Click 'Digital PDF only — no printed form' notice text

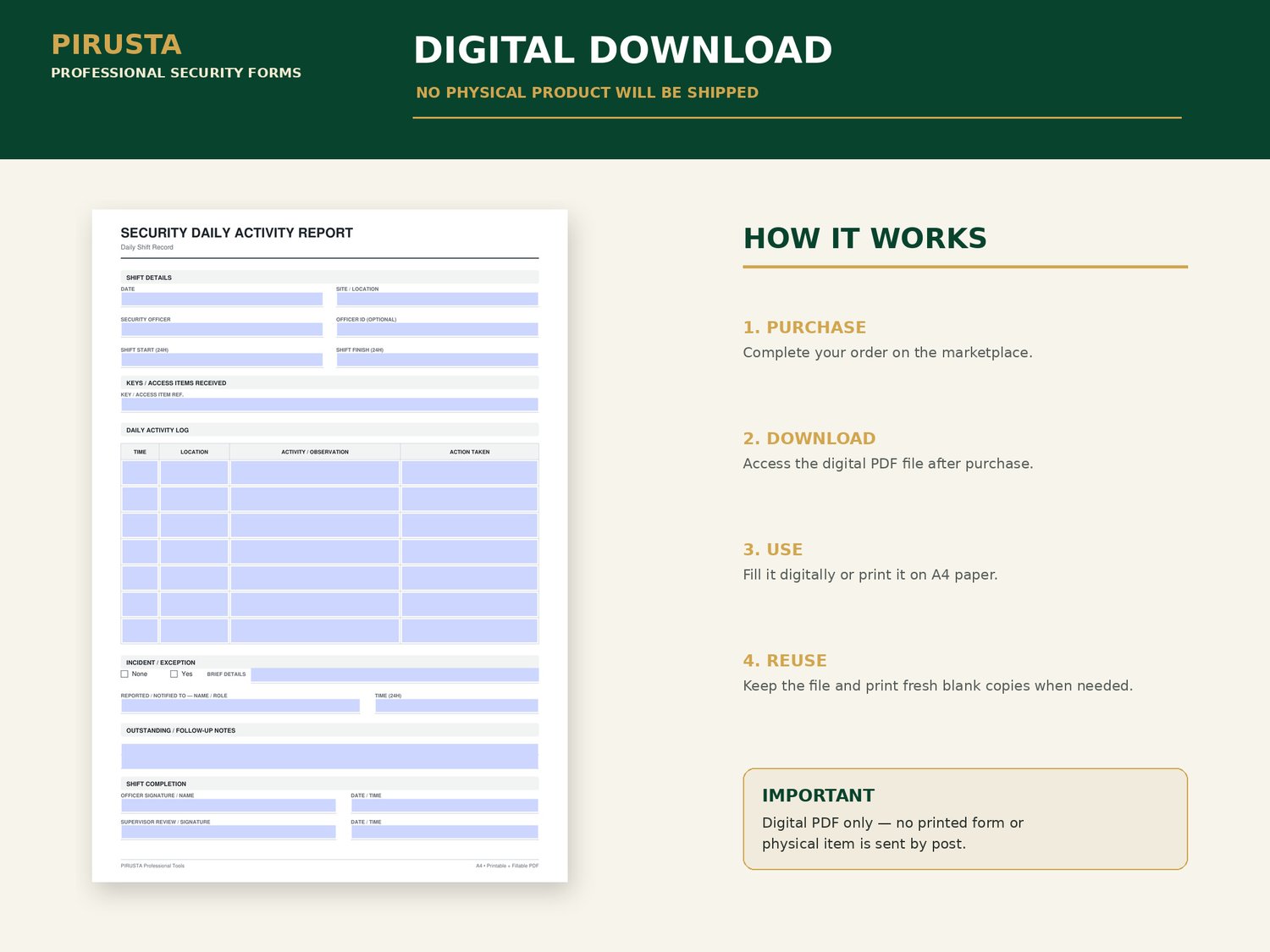[885, 823]
